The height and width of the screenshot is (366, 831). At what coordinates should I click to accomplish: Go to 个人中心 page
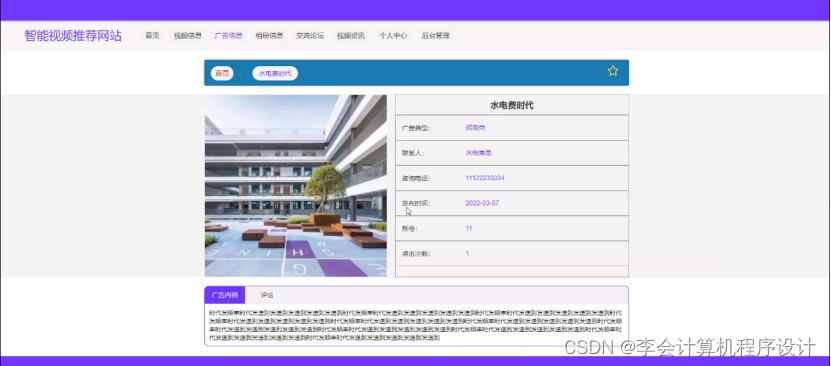pyautogui.click(x=393, y=35)
